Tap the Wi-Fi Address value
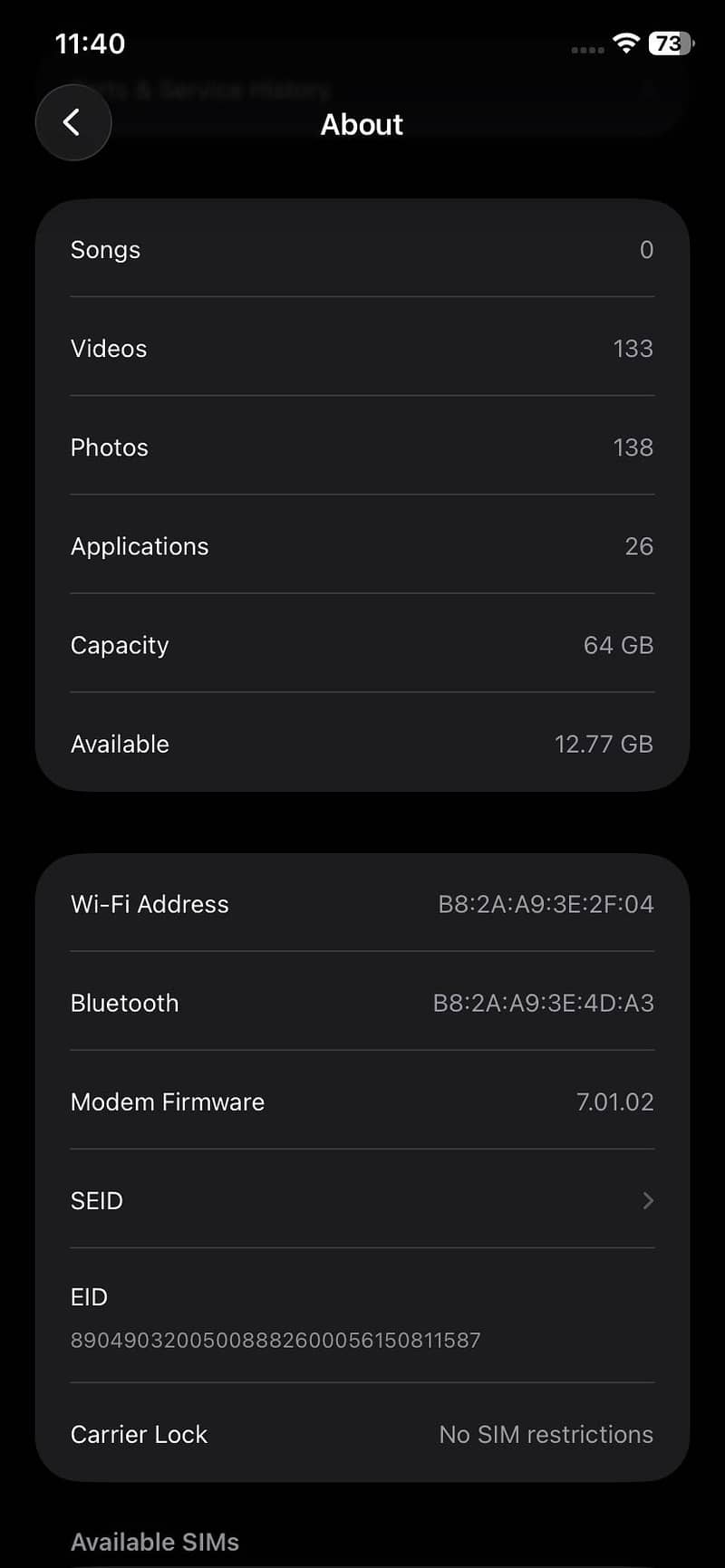725x1568 pixels. (546, 904)
